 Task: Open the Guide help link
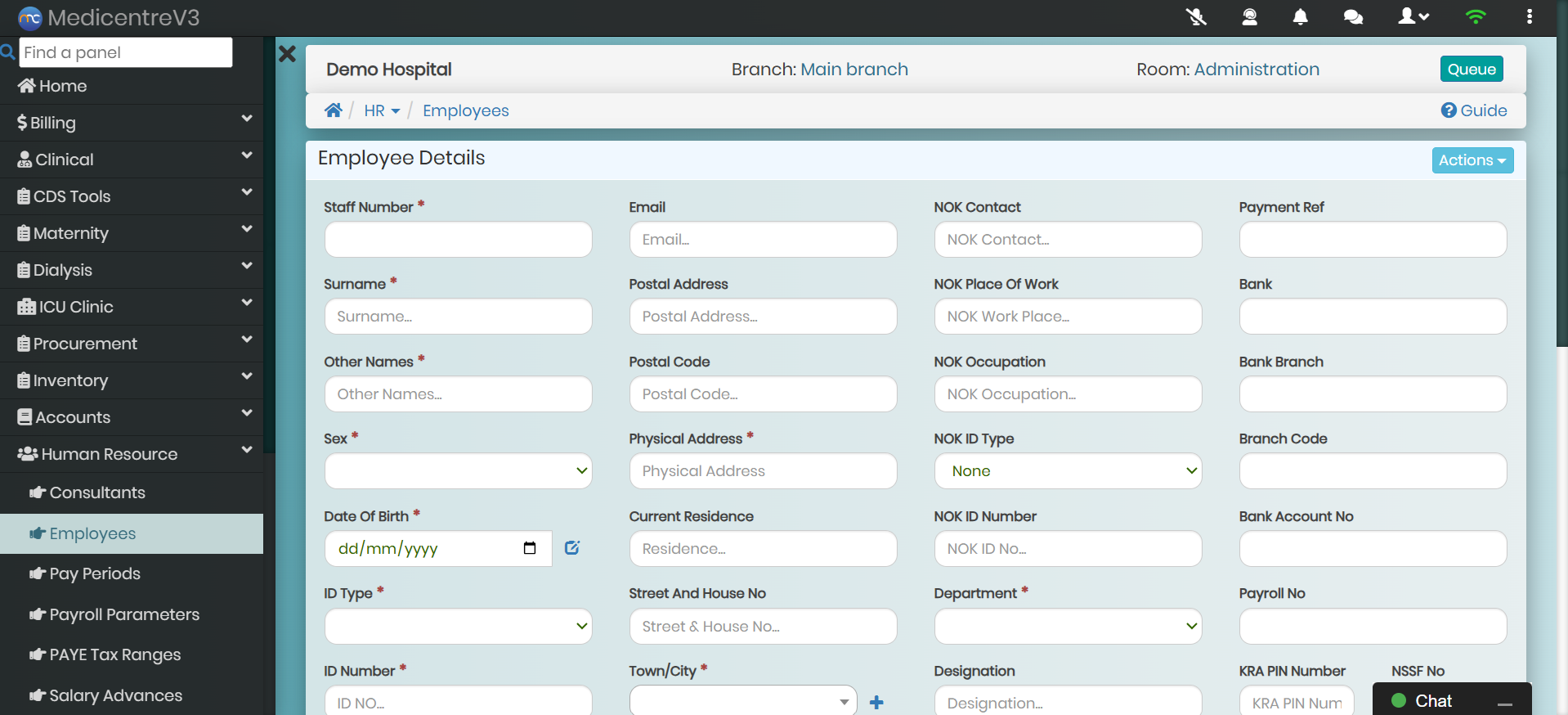(x=1473, y=110)
